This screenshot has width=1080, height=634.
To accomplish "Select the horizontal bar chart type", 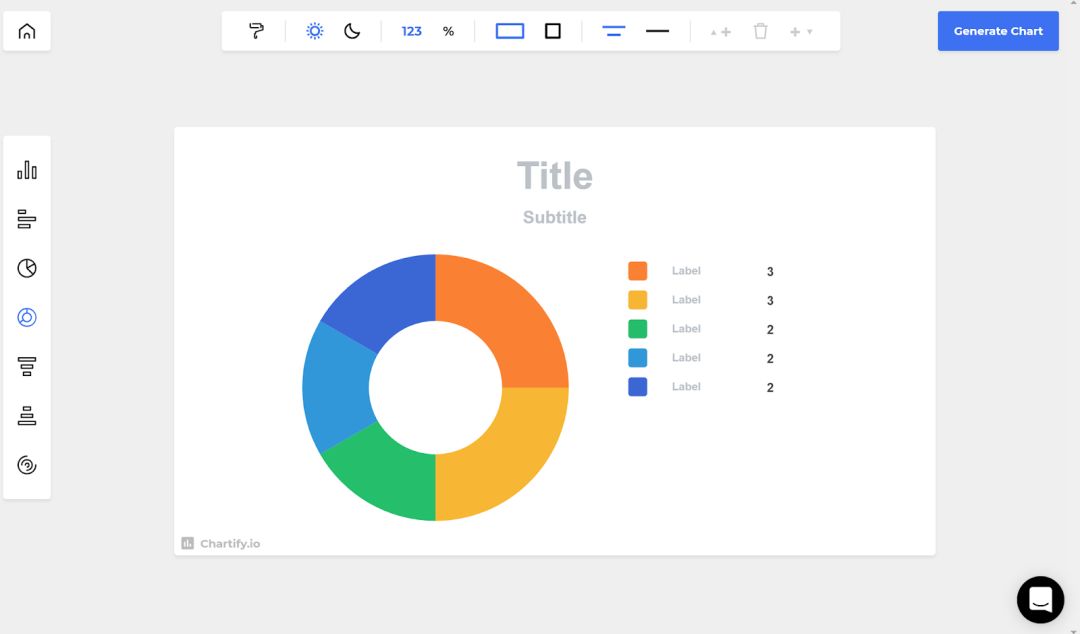I will point(27,219).
